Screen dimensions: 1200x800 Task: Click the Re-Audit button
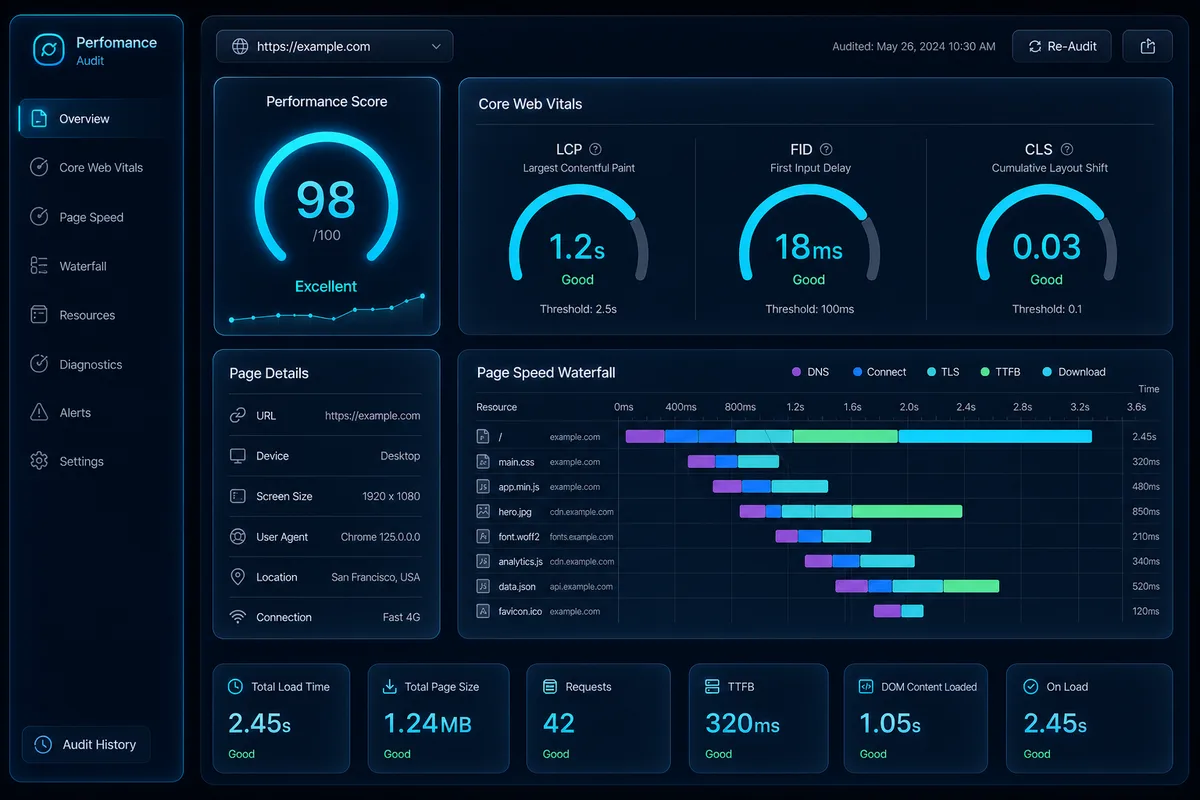click(x=1062, y=46)
